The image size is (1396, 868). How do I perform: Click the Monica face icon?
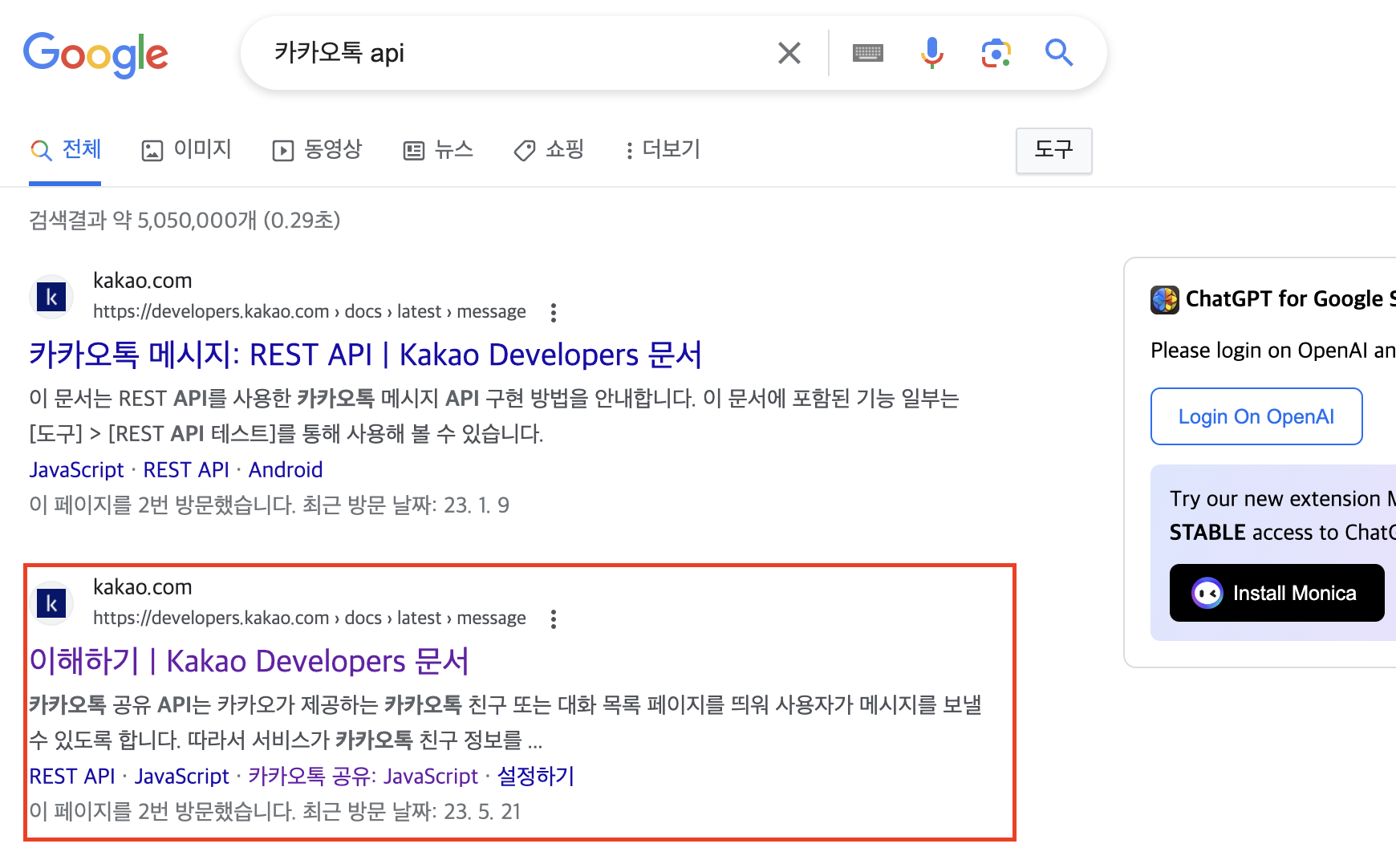pyautogui.click(x=1207, y=594)
